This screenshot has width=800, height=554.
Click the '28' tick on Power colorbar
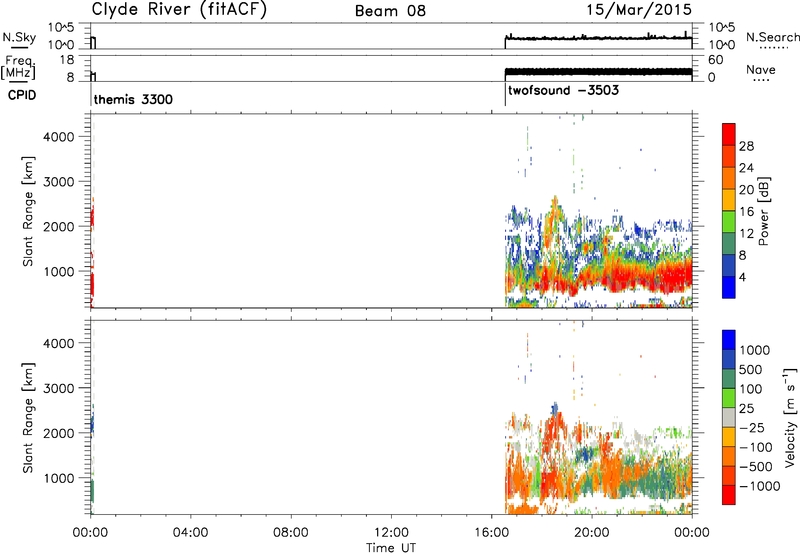pyautogui.click(x=746, y=146)
